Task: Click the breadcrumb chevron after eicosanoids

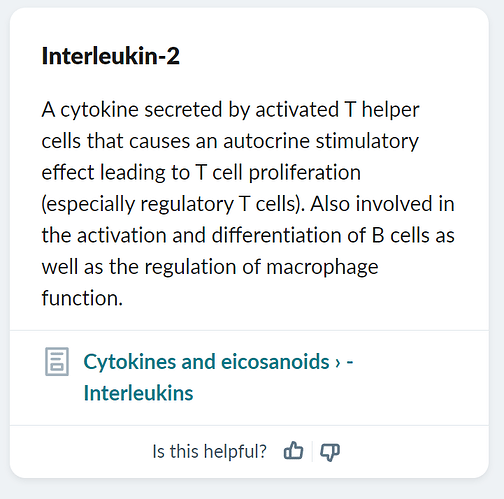Action: coord(338,363)
